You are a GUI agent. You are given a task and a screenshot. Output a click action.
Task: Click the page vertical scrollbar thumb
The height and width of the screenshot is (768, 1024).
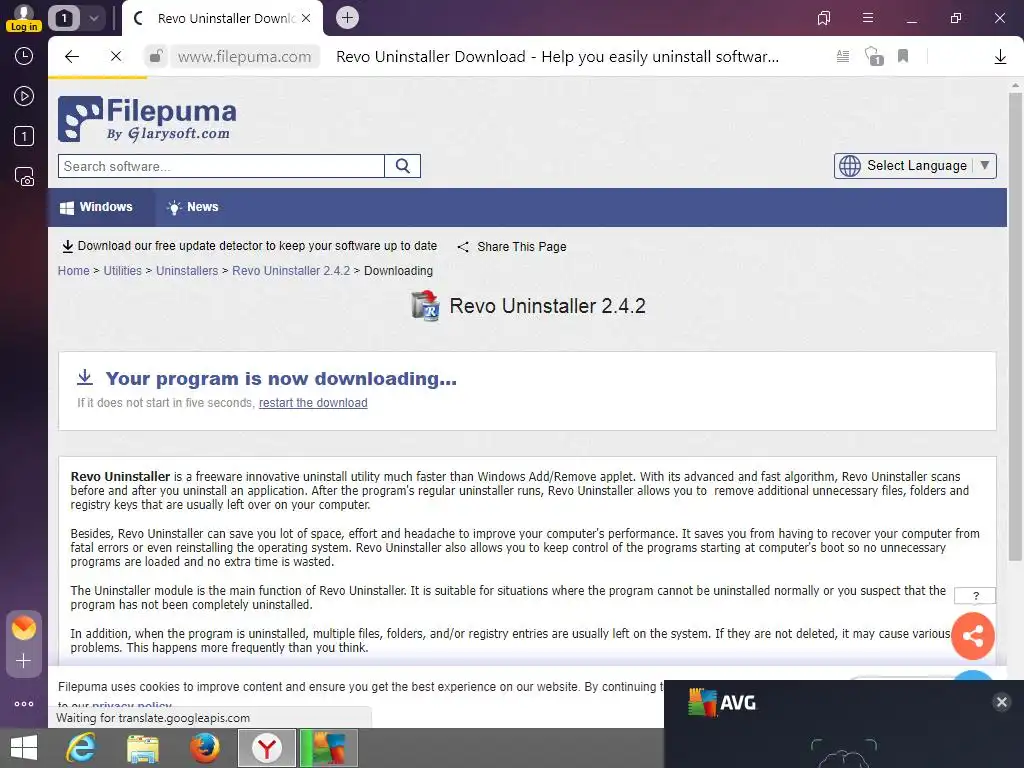tap(1015, 326)
